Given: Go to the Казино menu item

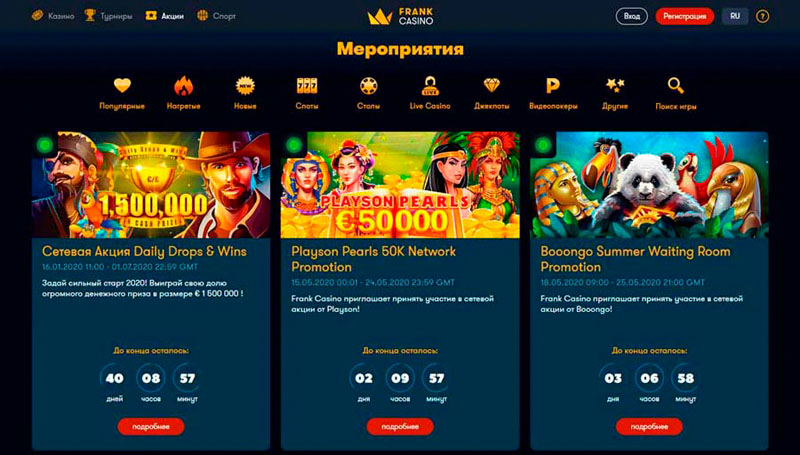Looking at the screenshot, I should tap(53, 16).
